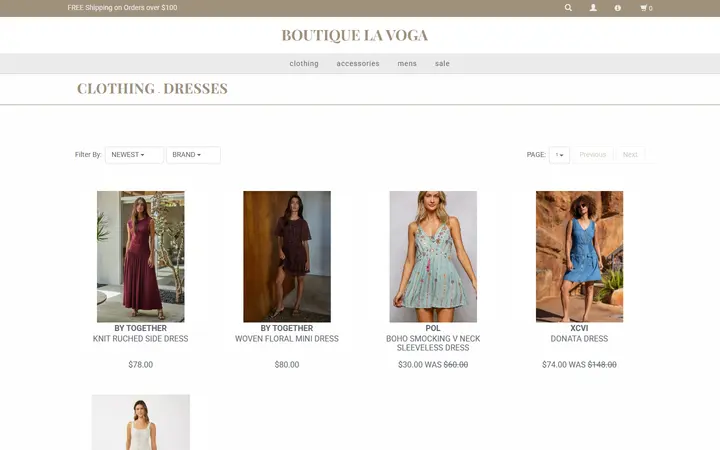Click the $74.00 WAS $148.00 price
Screen dimensions: 720x450
[579, 365]
